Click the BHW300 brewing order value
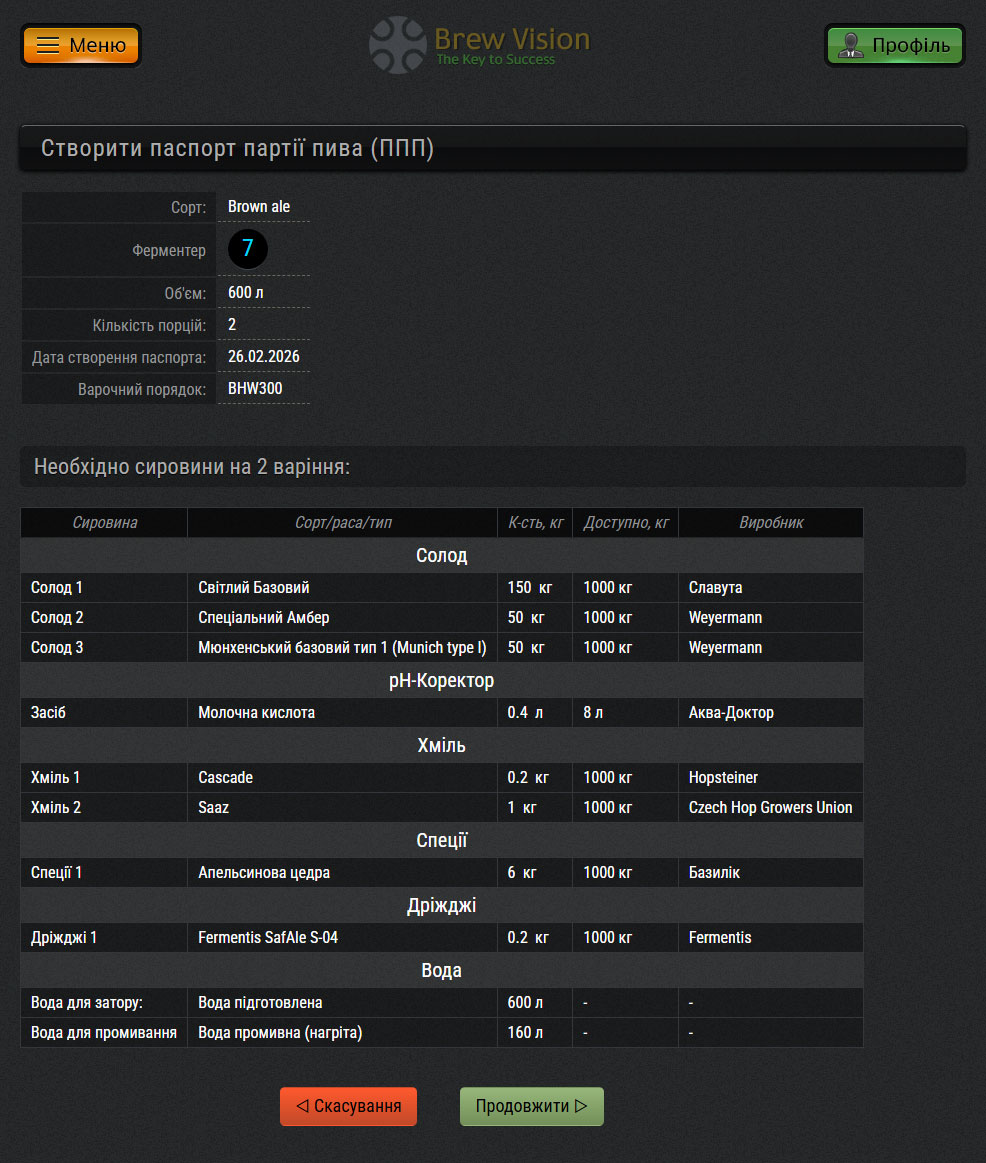Screen dimensions: 986x1163 255,389
